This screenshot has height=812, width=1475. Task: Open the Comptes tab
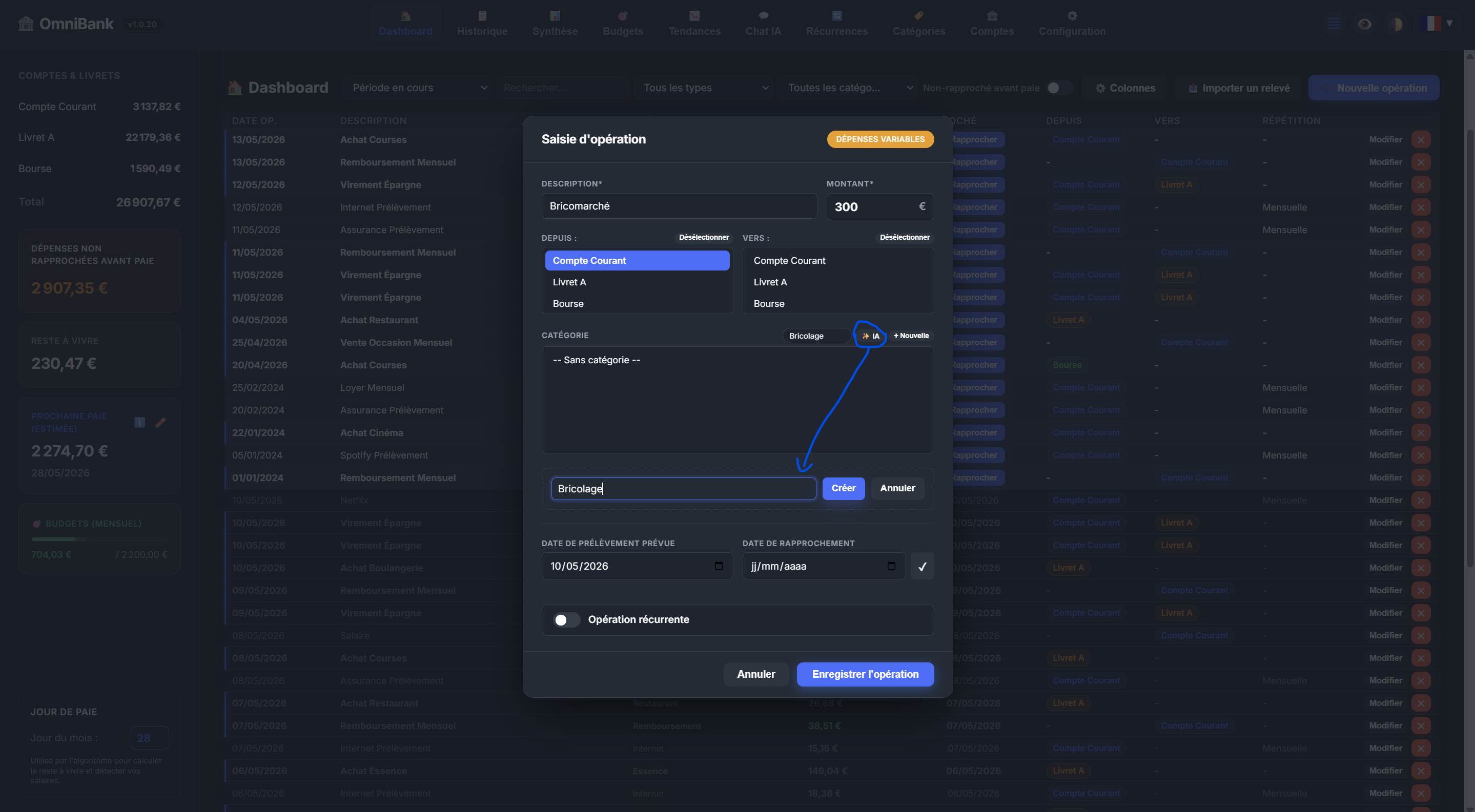(x=992, y=24)
